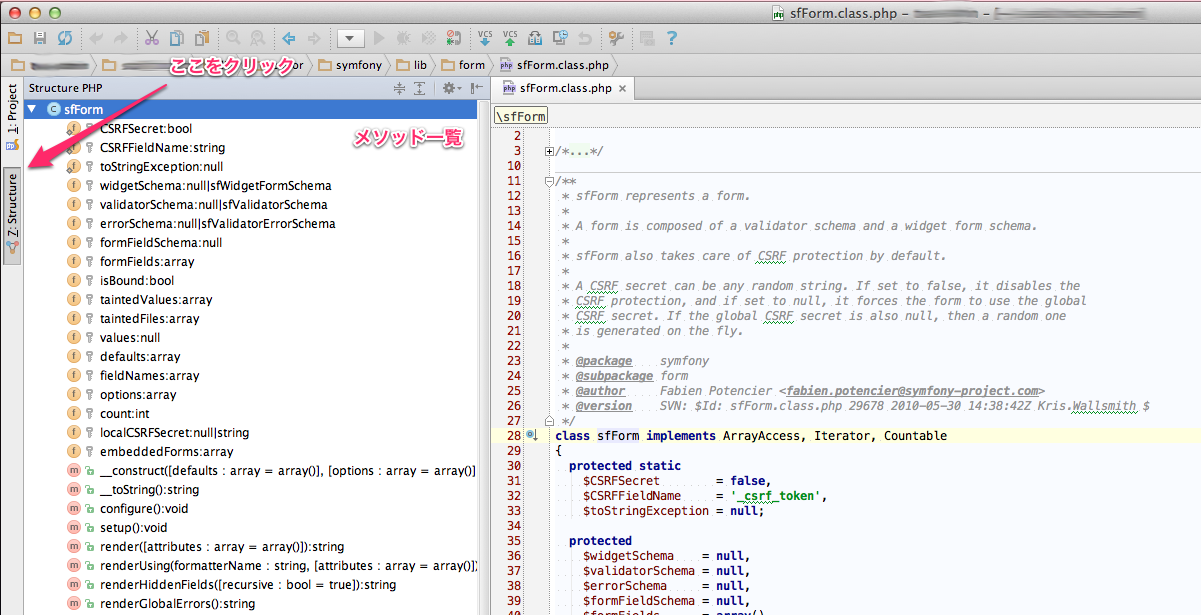
Task: Collapse the sfForm root tree node
Action: [x=32, y=109]
